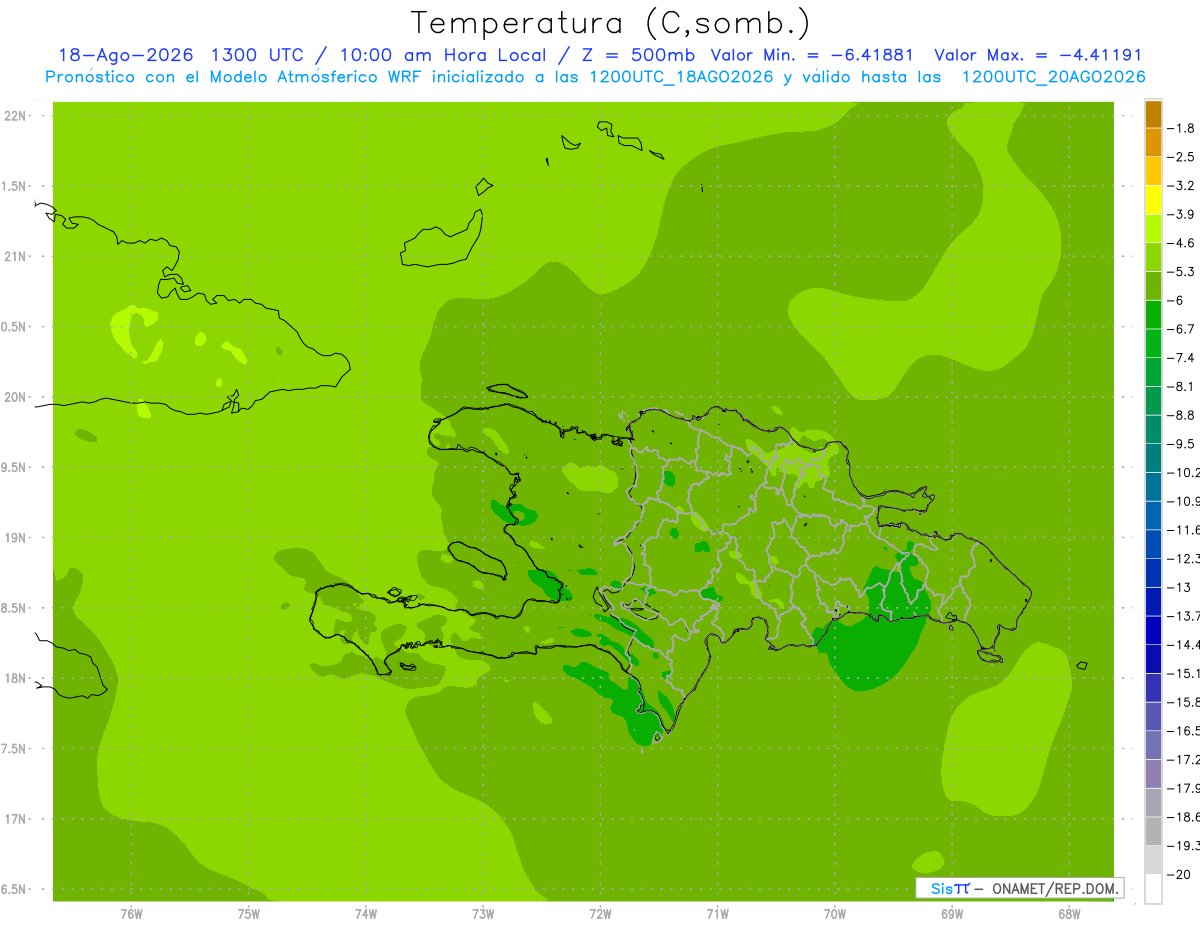Click the -8.1 colorbar value

pyautogui.click(x=1182, y=386)
